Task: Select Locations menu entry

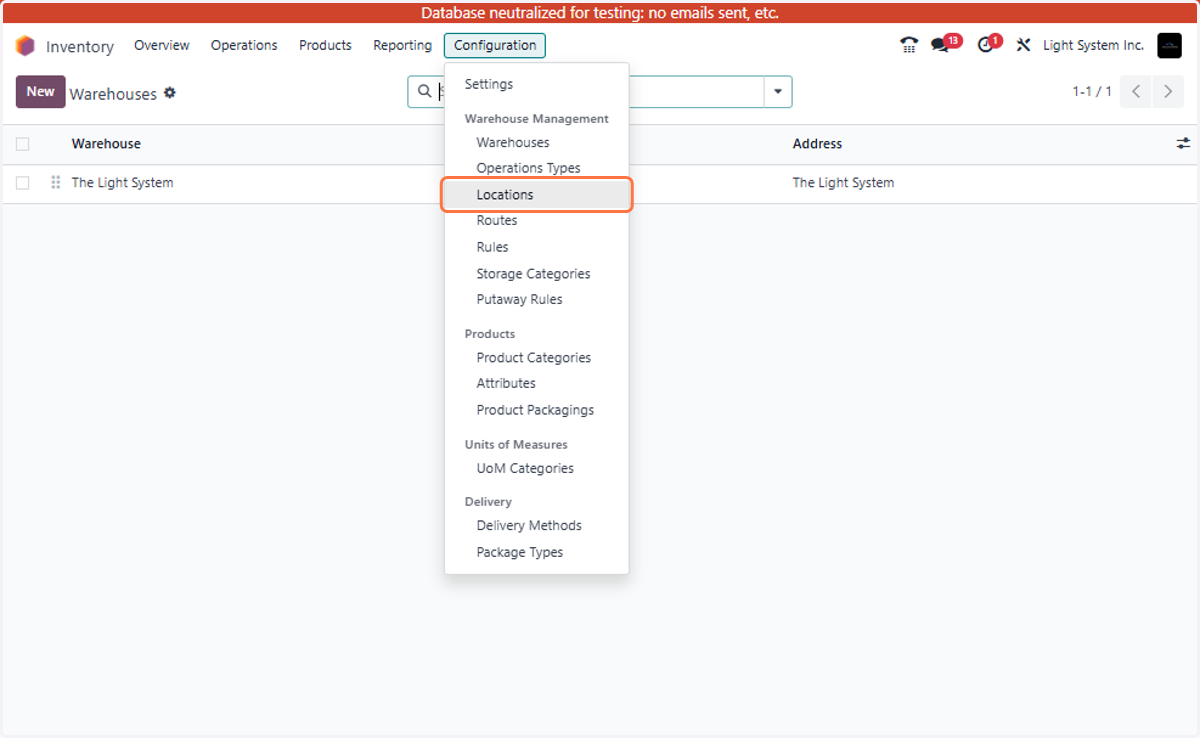Action: (537, 195)
